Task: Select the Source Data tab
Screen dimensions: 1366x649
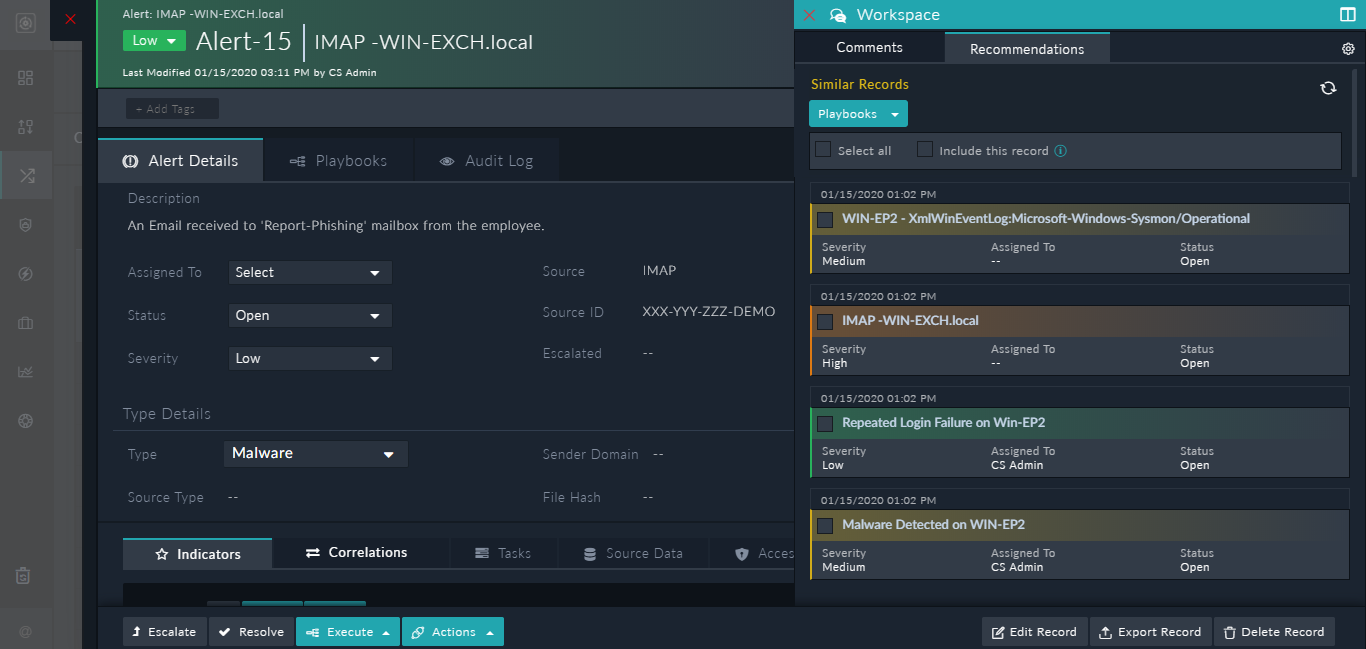Action: click(633, 553)
